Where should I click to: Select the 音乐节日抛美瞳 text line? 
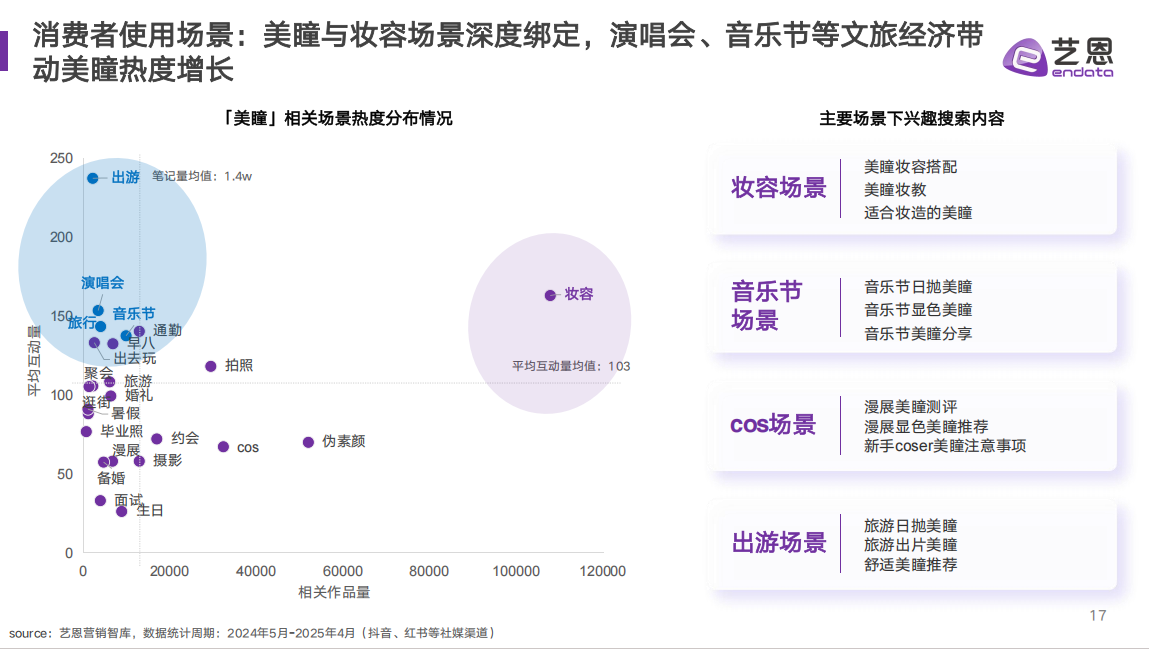[918, 287]
